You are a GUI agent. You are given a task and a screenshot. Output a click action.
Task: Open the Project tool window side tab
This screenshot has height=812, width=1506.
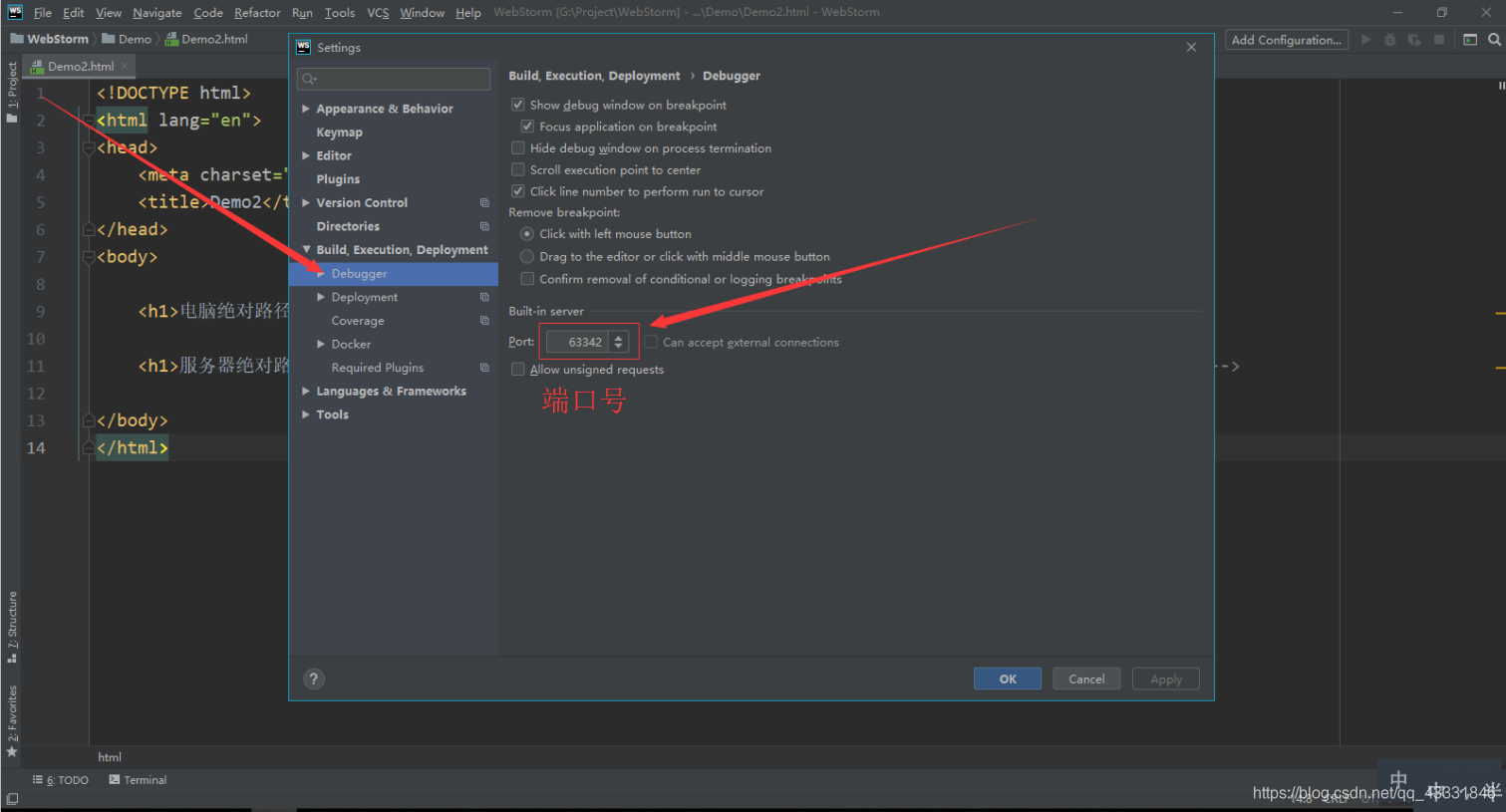coord(12,92)
